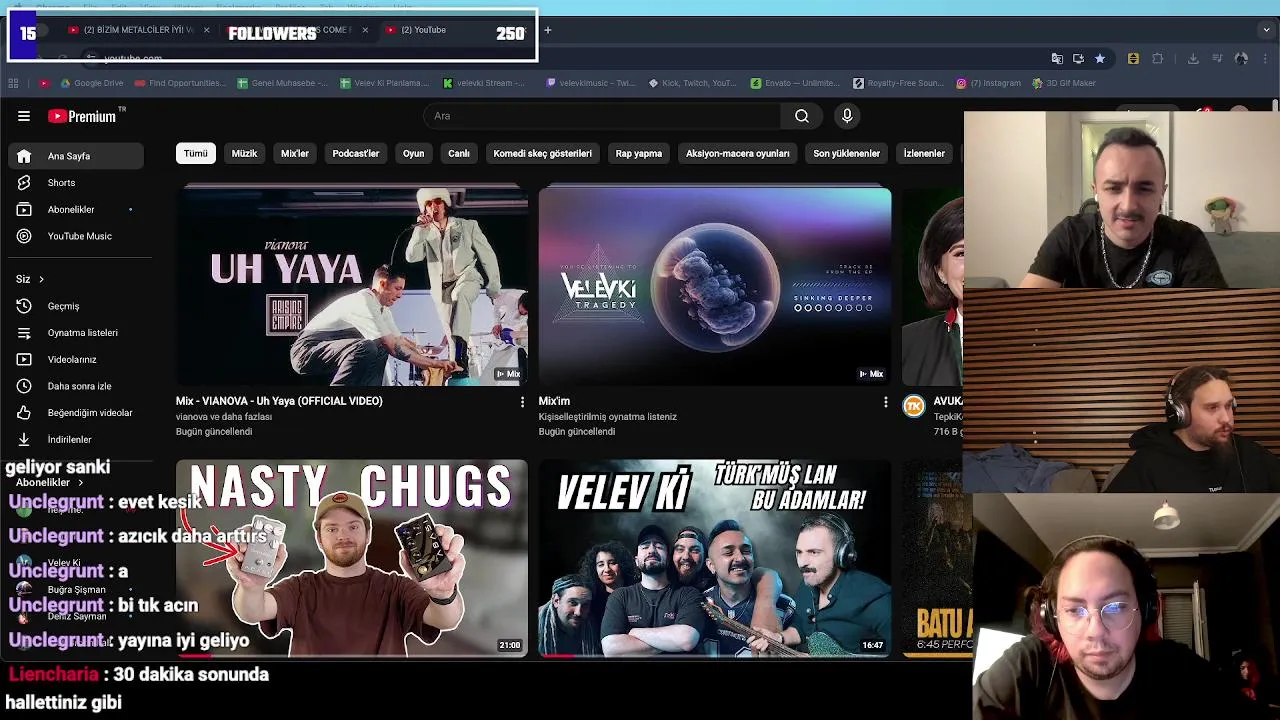Open the 3D Gif Maker bookmark

pos(1064,83)
